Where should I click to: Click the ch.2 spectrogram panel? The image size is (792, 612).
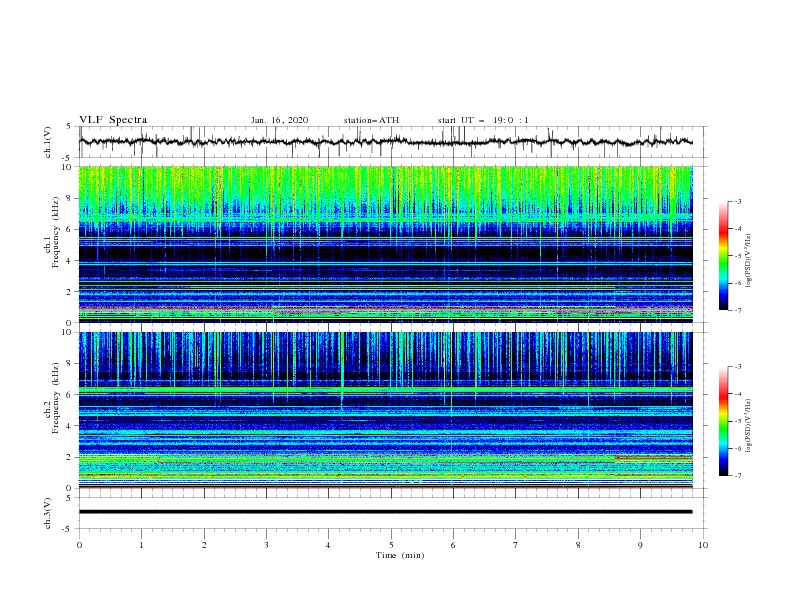tap(385, 410)
